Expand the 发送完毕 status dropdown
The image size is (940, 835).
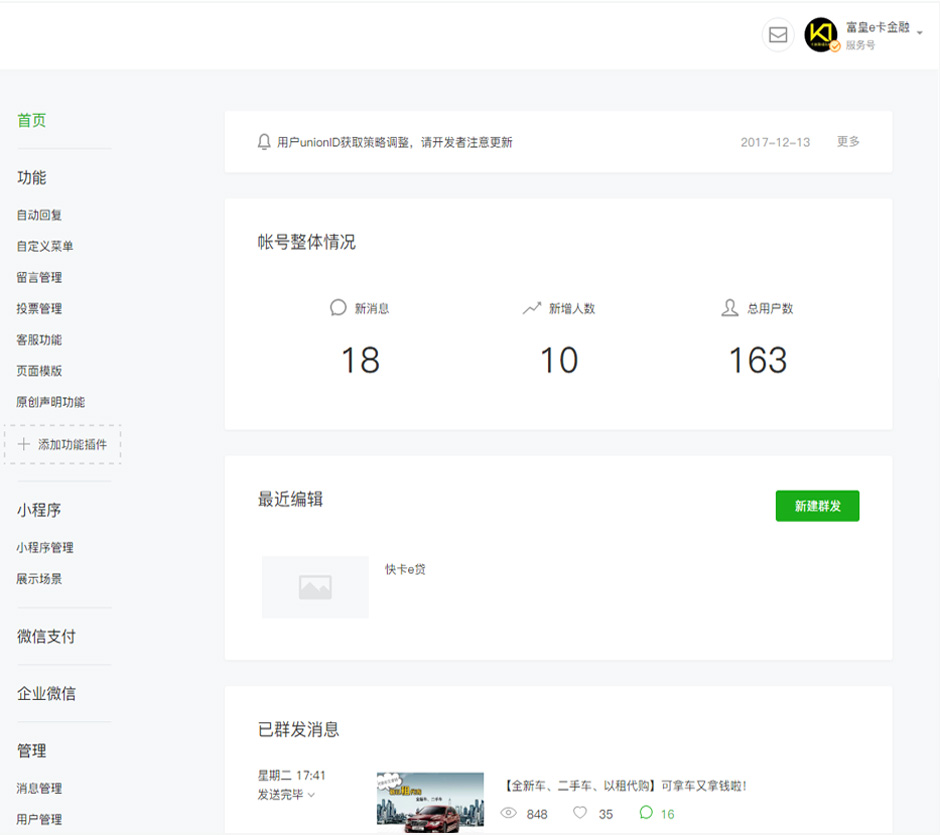pyautogui.click(x=311, y=796)
